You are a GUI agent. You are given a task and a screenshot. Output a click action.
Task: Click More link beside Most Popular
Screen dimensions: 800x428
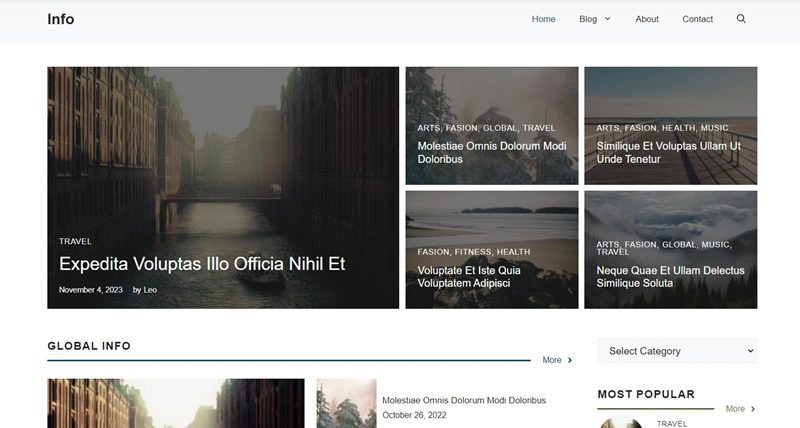tap(740, 409)
